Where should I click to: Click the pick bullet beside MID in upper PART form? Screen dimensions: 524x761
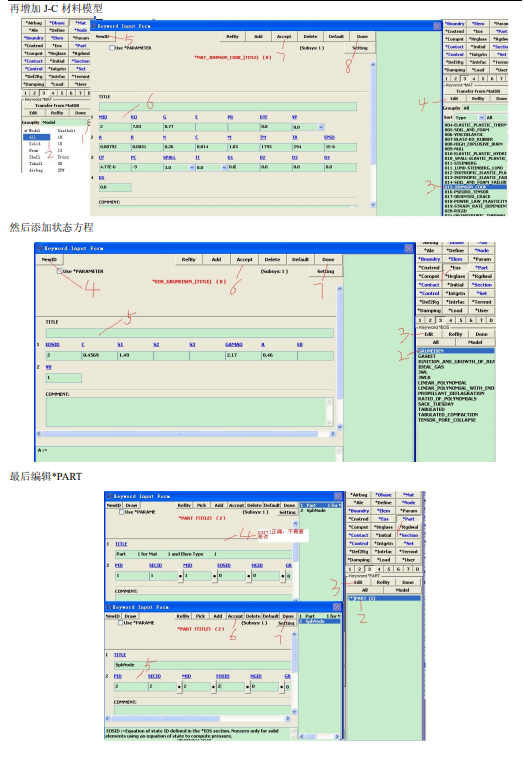coord(180,576)
